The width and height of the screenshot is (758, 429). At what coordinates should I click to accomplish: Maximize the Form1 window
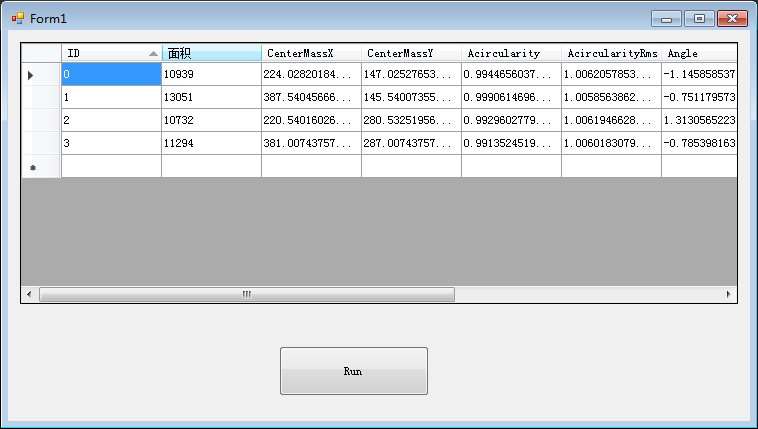click(699, 19)
